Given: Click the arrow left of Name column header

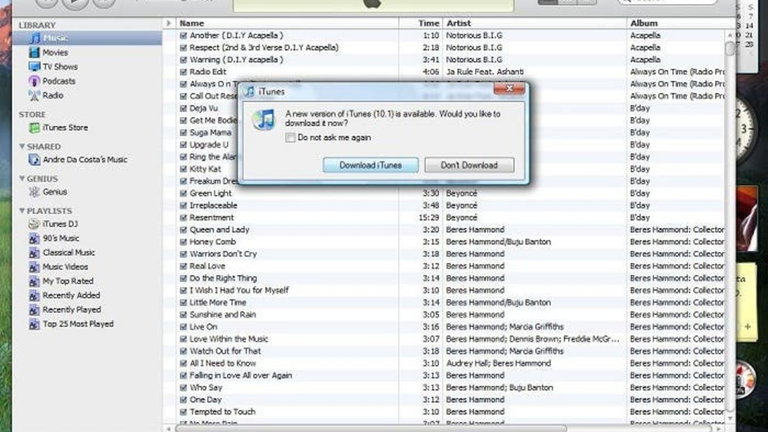Looking at the screenshot, I should coord(168,23).
